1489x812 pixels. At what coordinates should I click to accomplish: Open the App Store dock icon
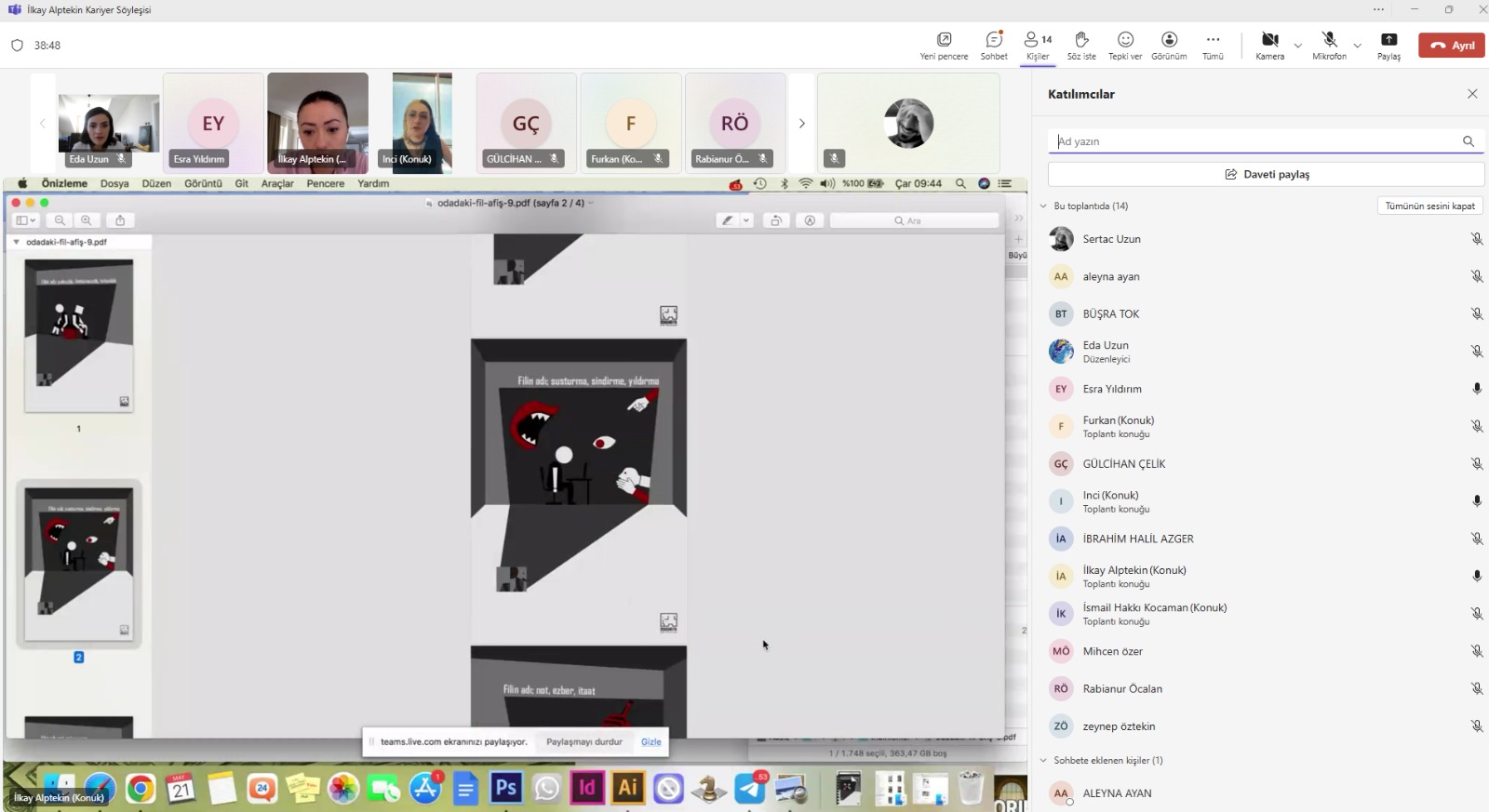(425, 789)
